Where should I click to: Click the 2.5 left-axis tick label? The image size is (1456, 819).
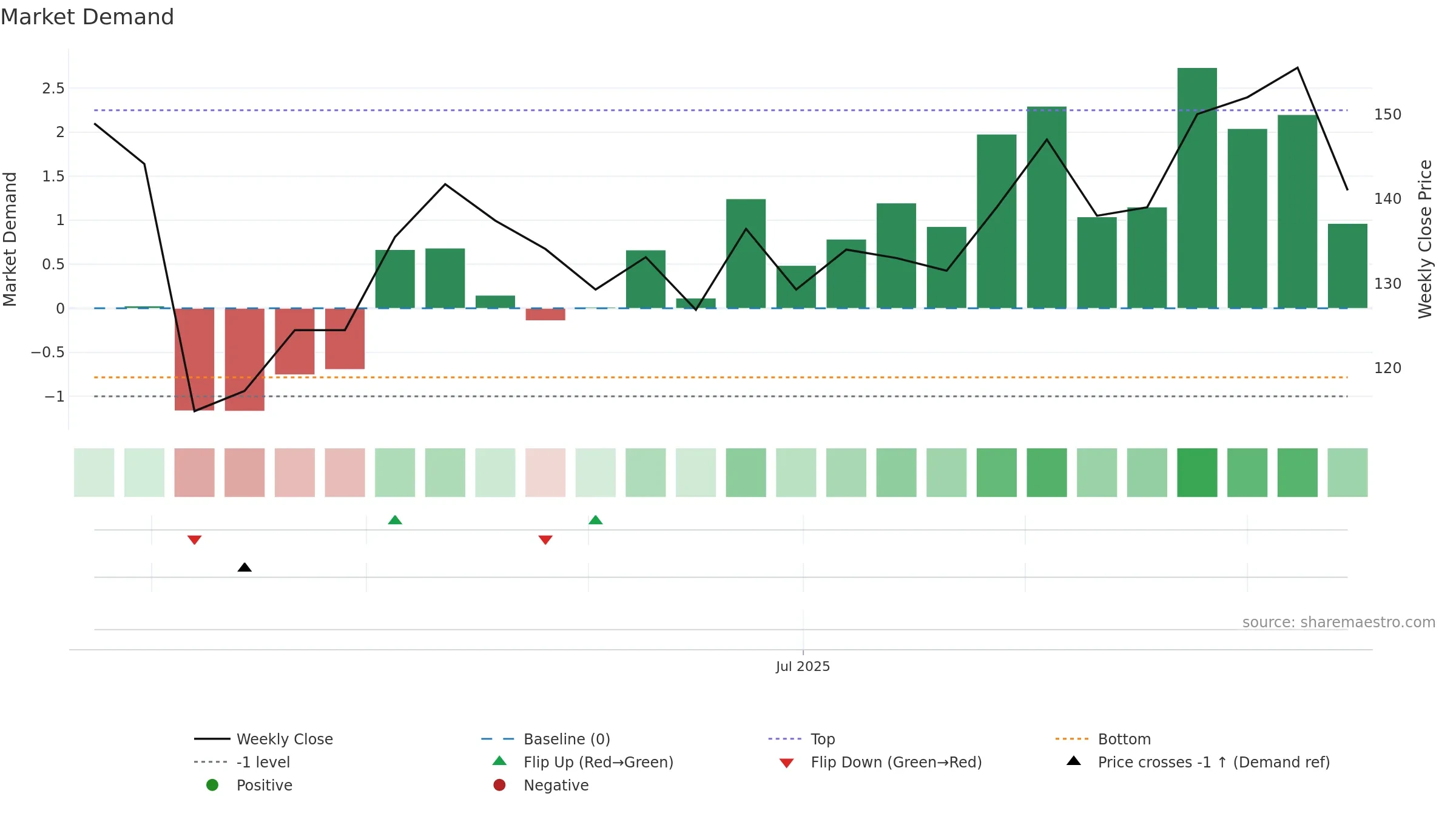(53, 88)
